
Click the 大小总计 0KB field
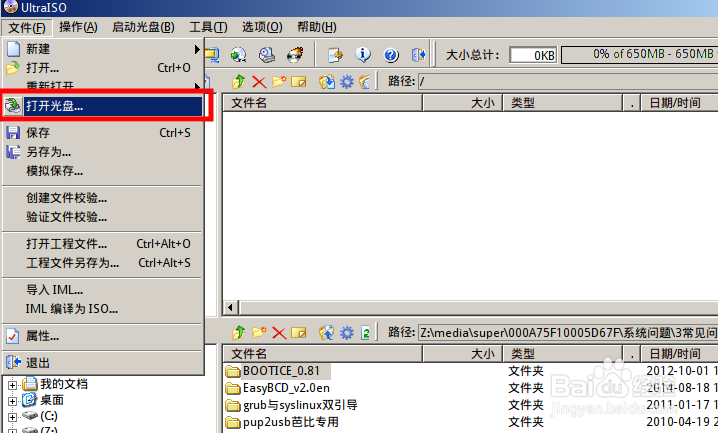click(533, 55)
